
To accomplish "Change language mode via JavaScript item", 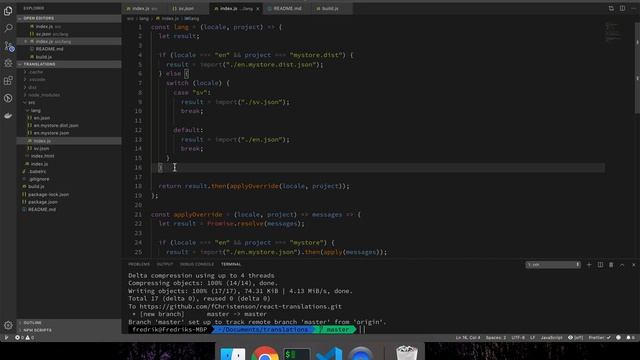I will point(551,338).
